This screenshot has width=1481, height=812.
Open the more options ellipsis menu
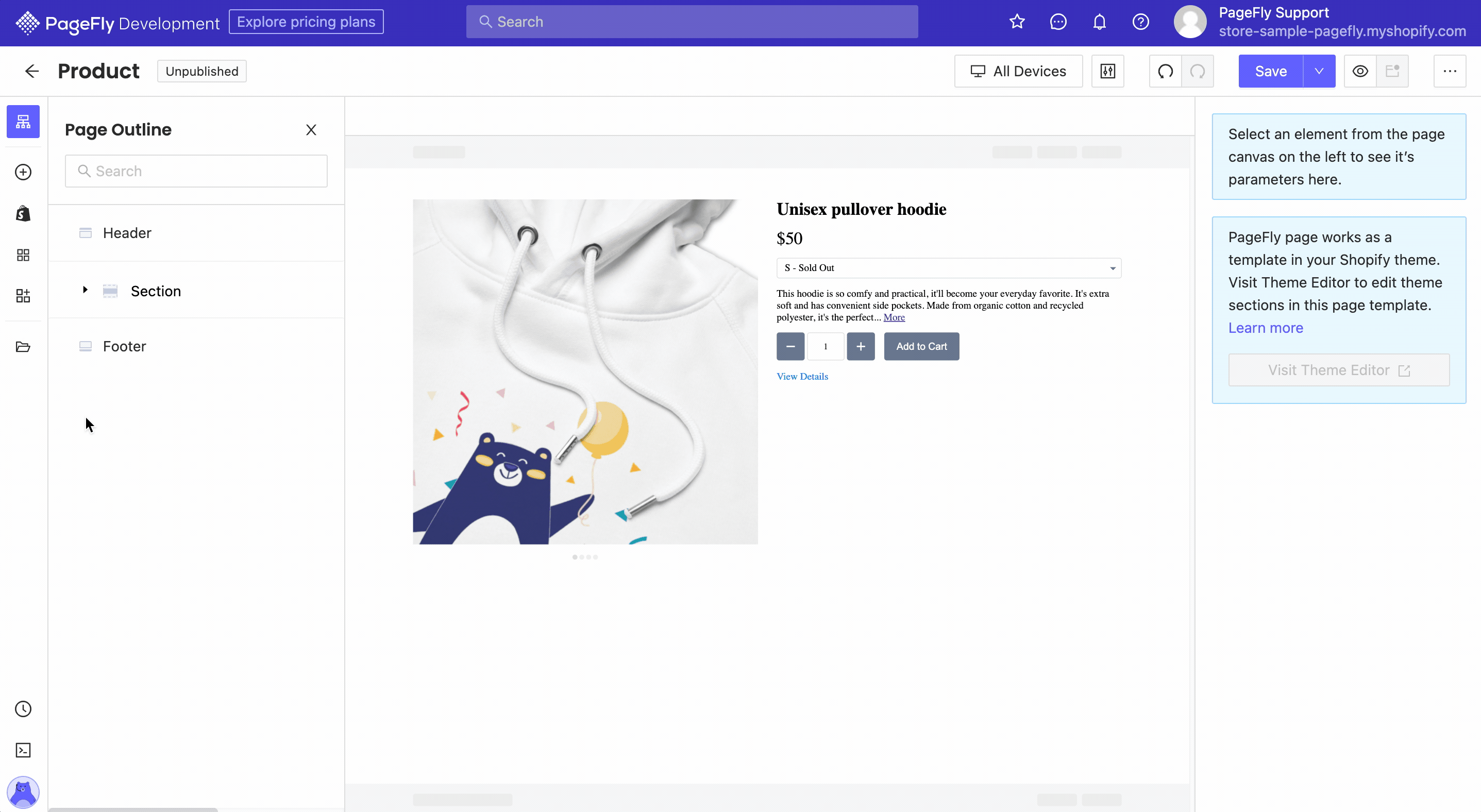[x=1450, y=71]
